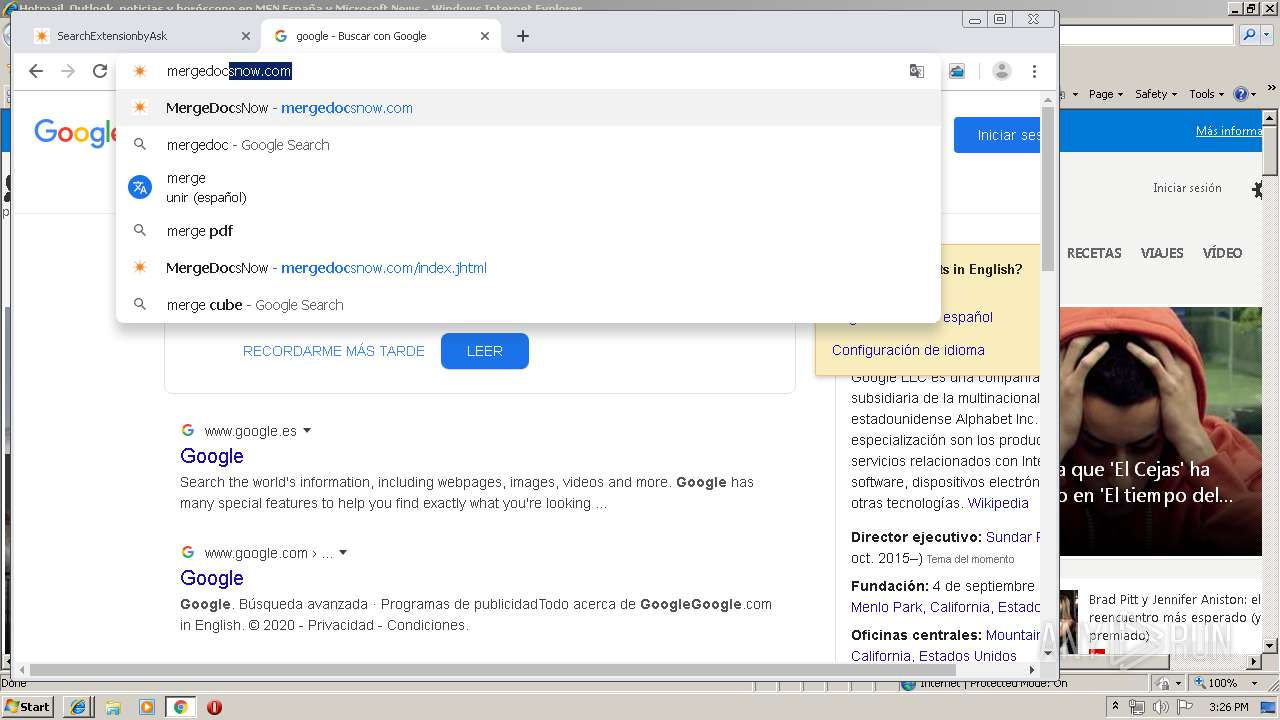Open the VIAJES section on MSN
The height and width of the screenshot is (720, 1280).
(1162, 253)
